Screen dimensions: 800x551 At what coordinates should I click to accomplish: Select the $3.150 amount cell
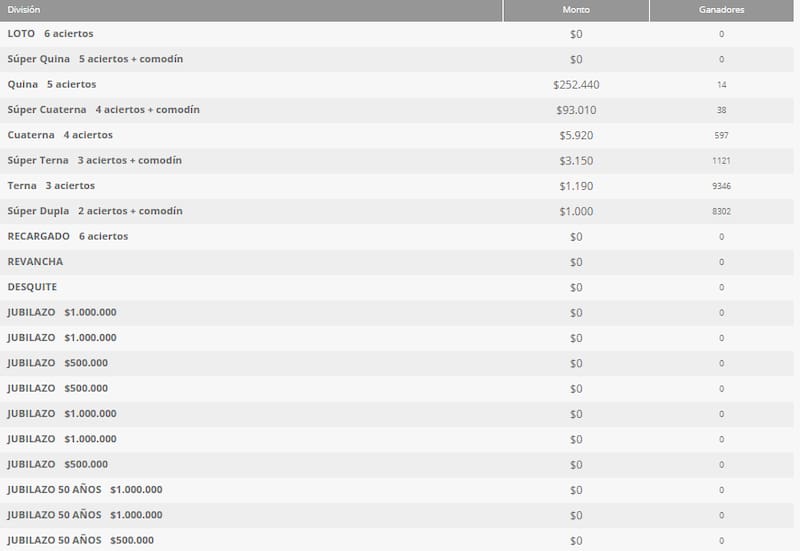[576, 161]
